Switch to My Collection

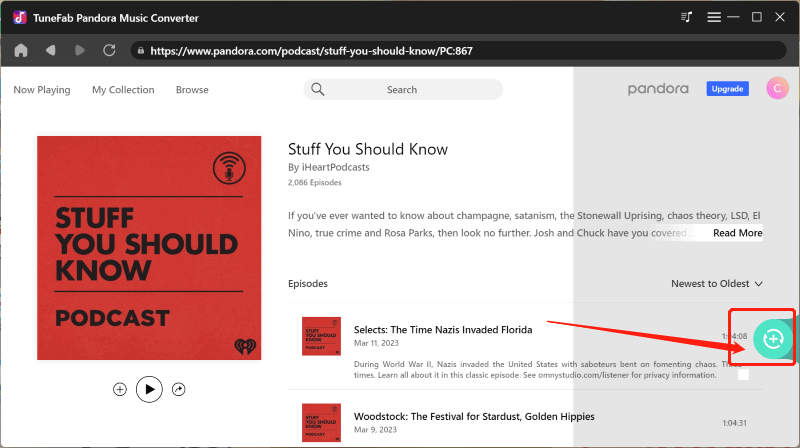coord(123,90)
